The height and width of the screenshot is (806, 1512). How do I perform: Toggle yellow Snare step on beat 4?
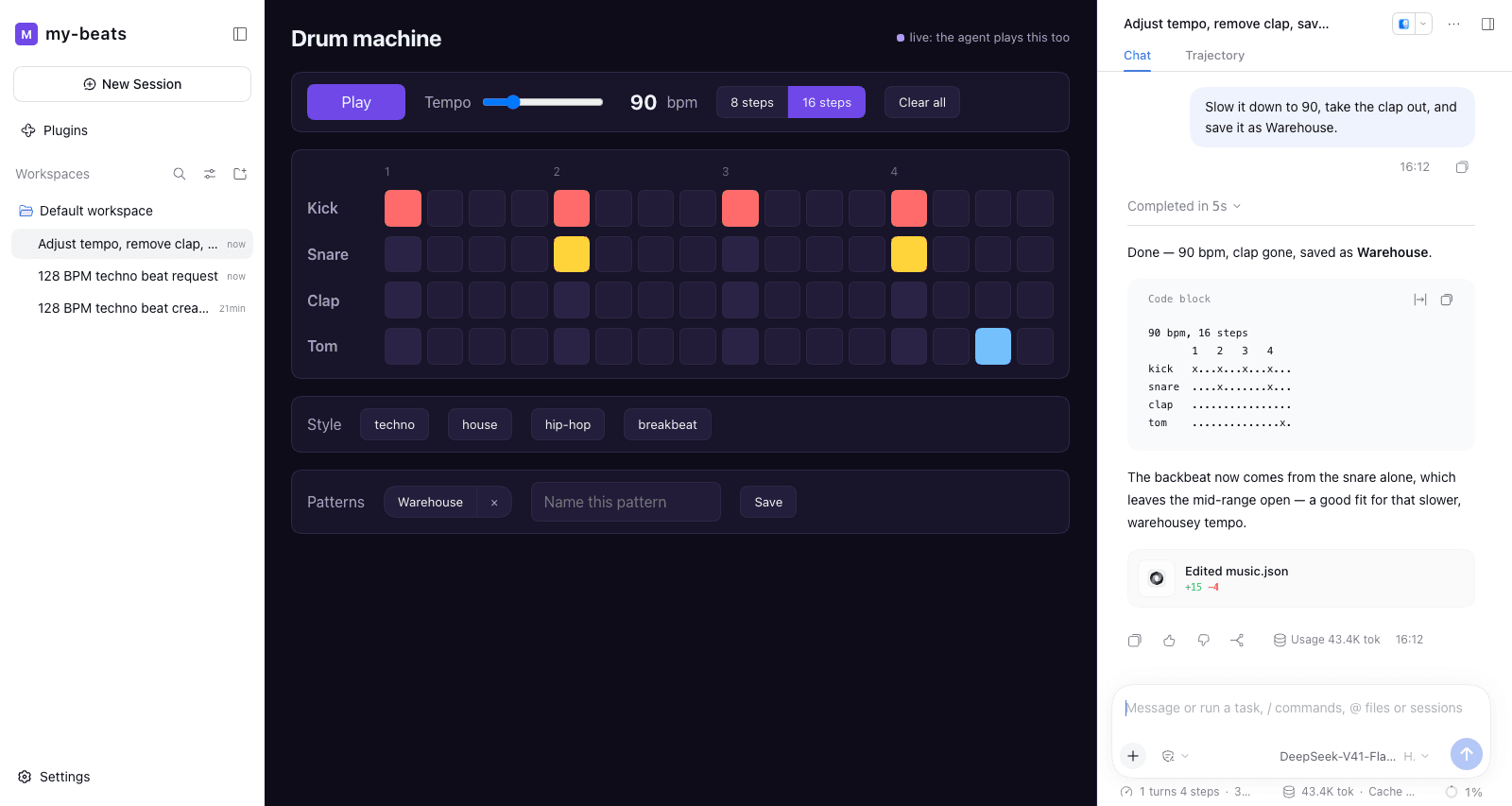pos(909,254)
